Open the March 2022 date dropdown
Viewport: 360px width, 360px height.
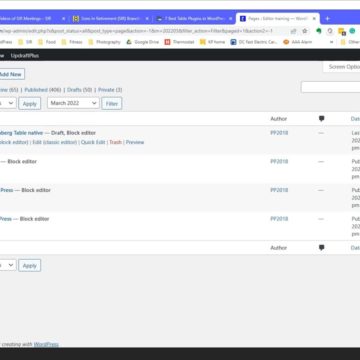[x=73, y=103]
